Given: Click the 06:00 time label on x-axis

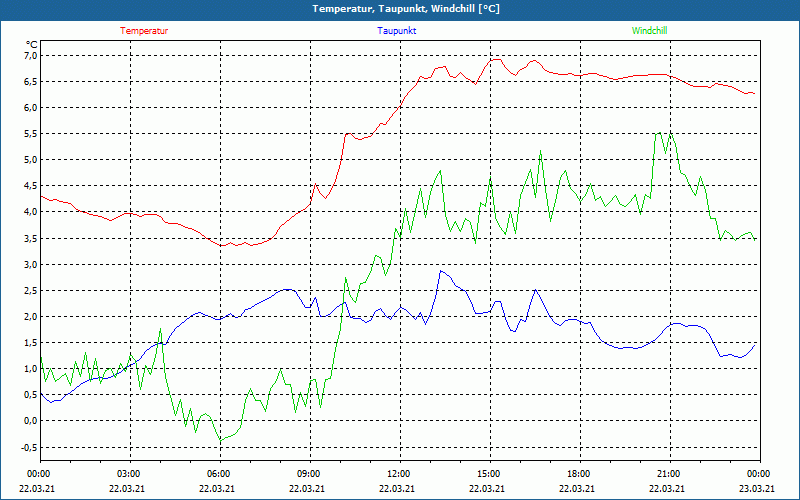Looking at the screenshot, I should click(x=220, y=474).
